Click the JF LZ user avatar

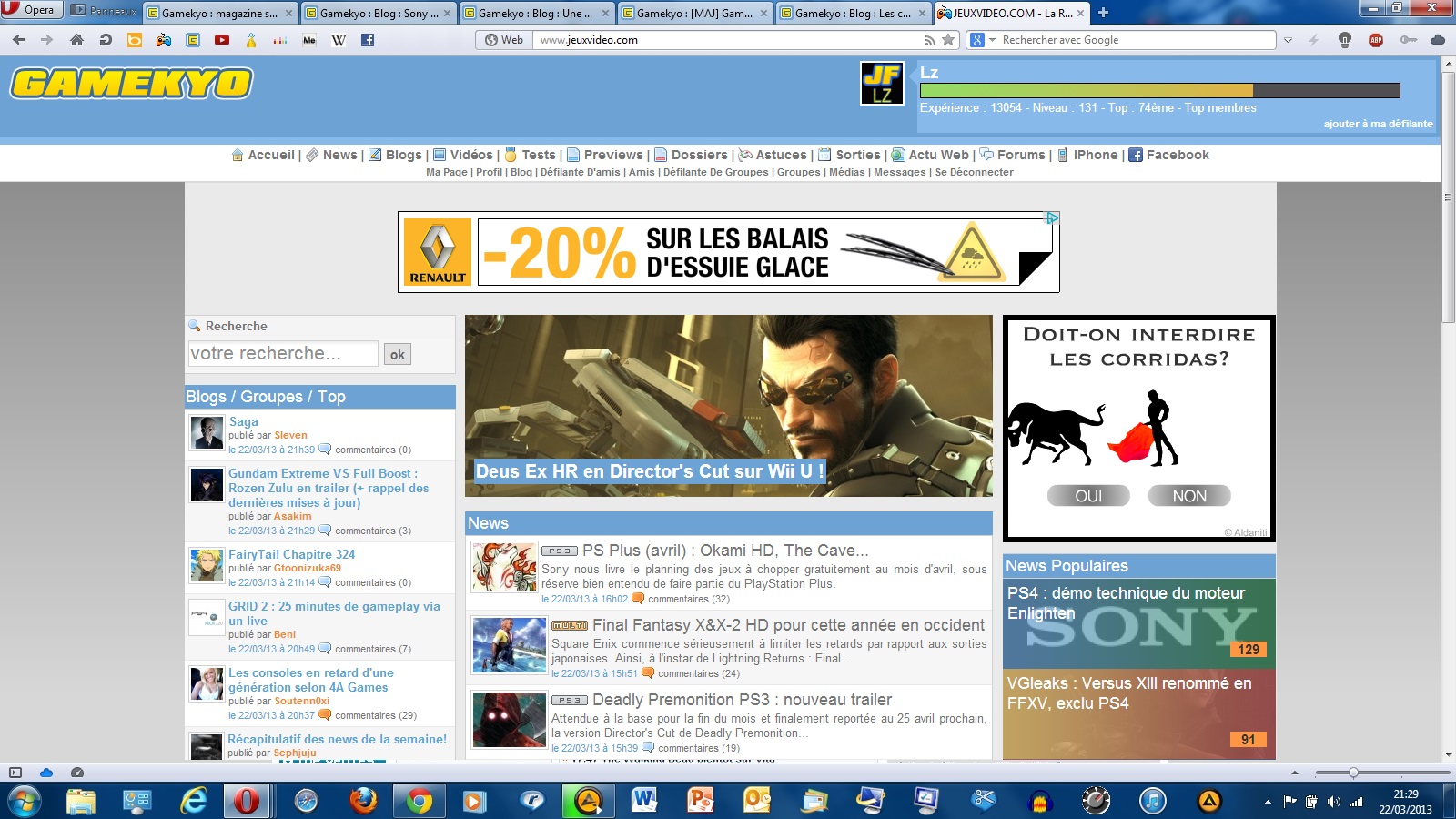(882, 84)
